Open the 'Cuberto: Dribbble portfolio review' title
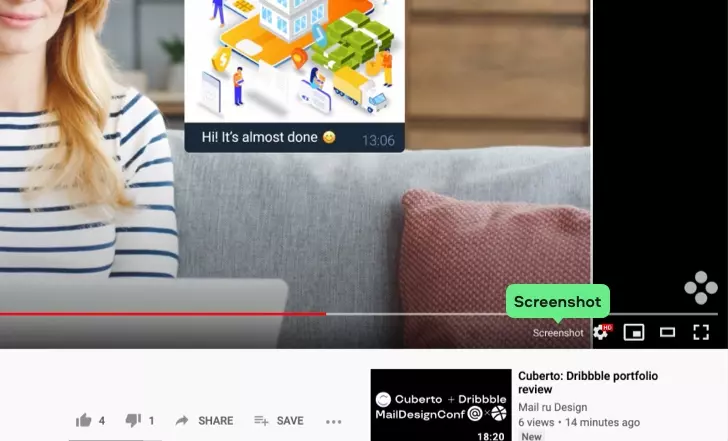The image size is (728, 441). [x=588, y=383]
